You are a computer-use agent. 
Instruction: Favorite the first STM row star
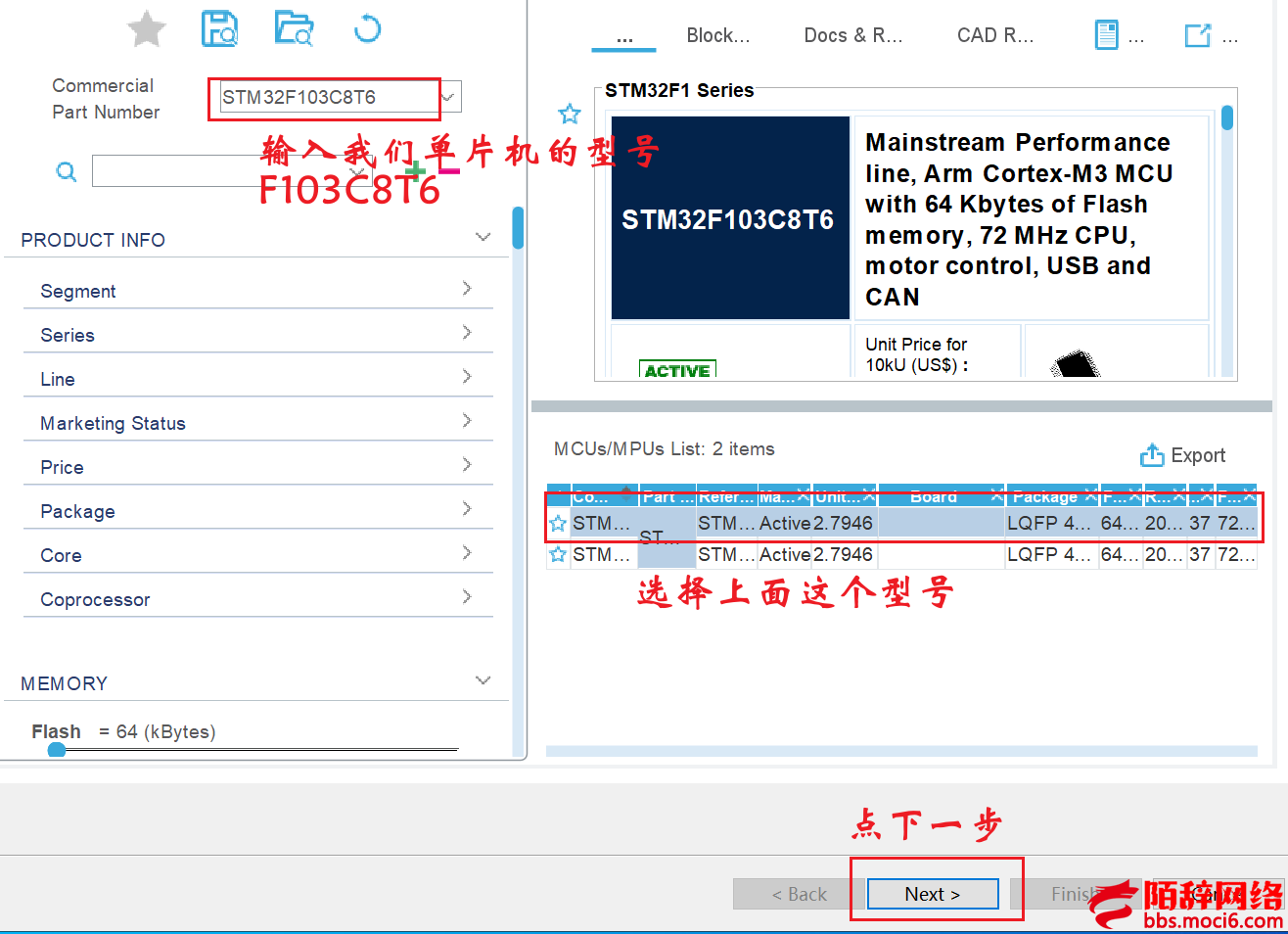pyautogui.click(x=558, y=524)
